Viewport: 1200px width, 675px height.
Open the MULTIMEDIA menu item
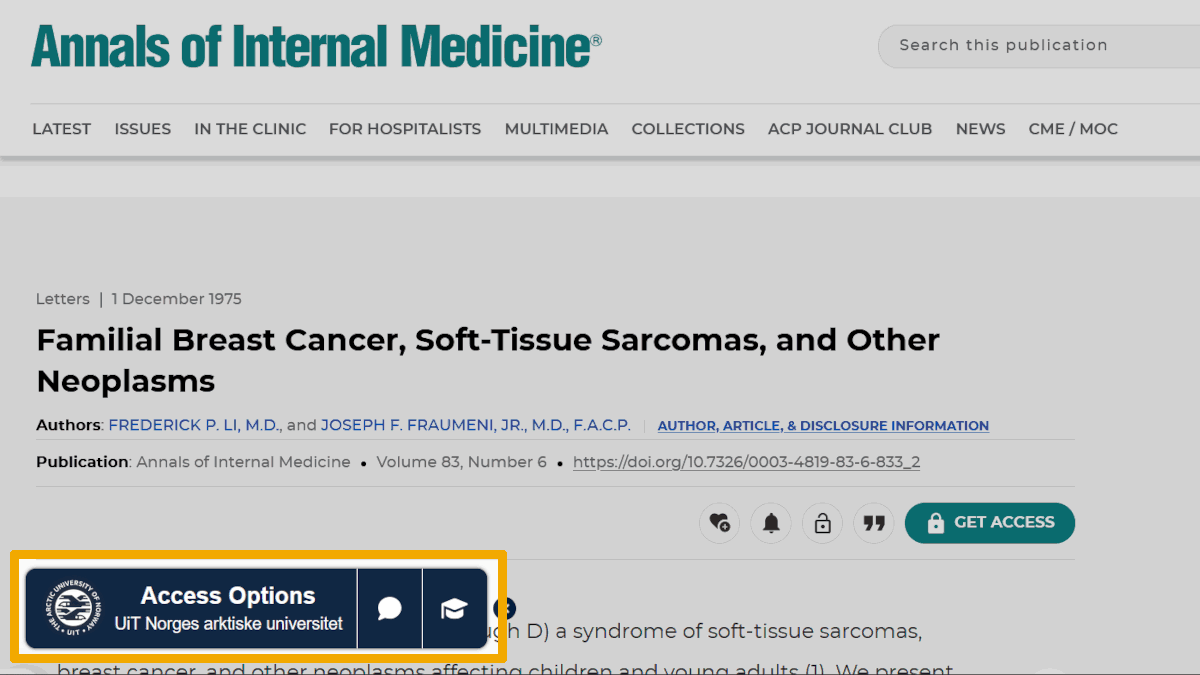556,129
